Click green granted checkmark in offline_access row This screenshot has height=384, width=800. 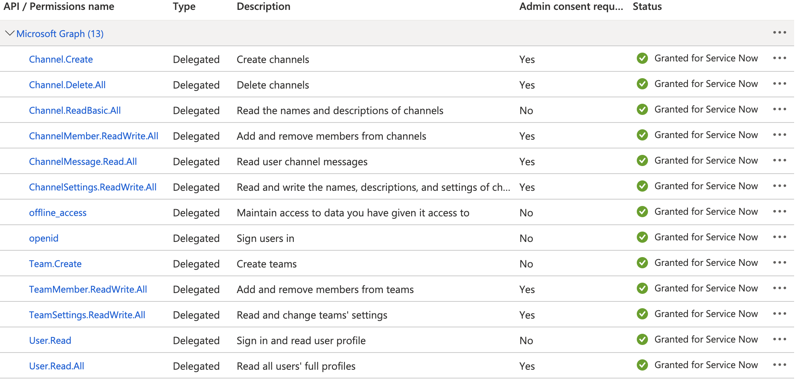642,211
